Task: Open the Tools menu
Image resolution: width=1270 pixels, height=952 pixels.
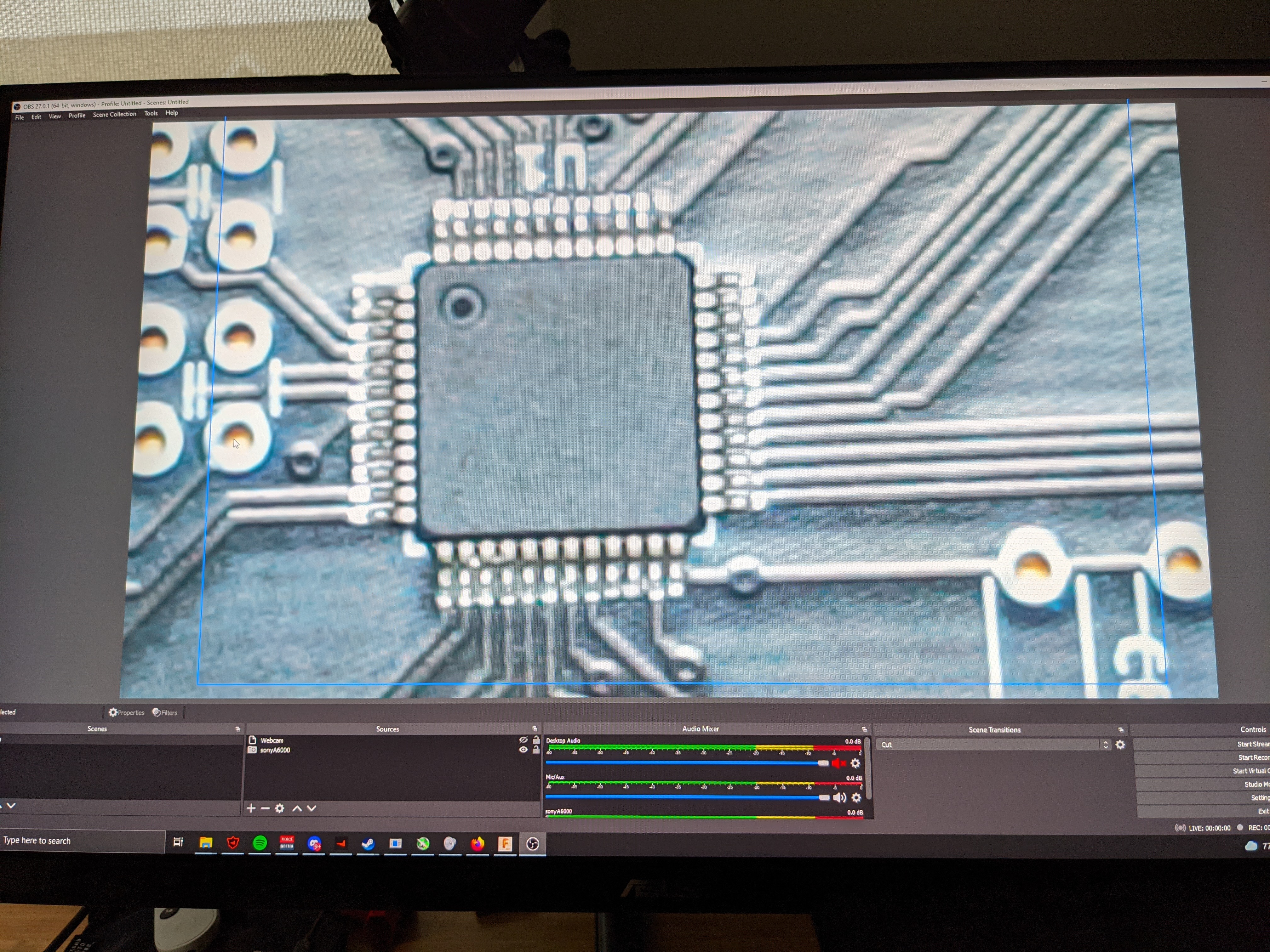Action: point(151,114)
